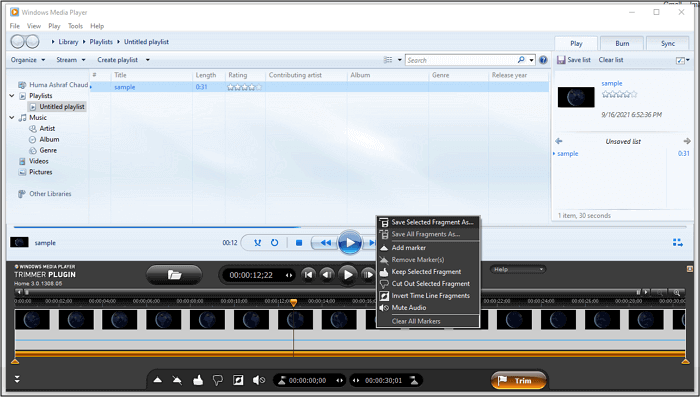Viewport: 700px width, 397px height.
Task: Click thumbs-down Cut Out fragment toolbar icon
Action: (218, 380)
